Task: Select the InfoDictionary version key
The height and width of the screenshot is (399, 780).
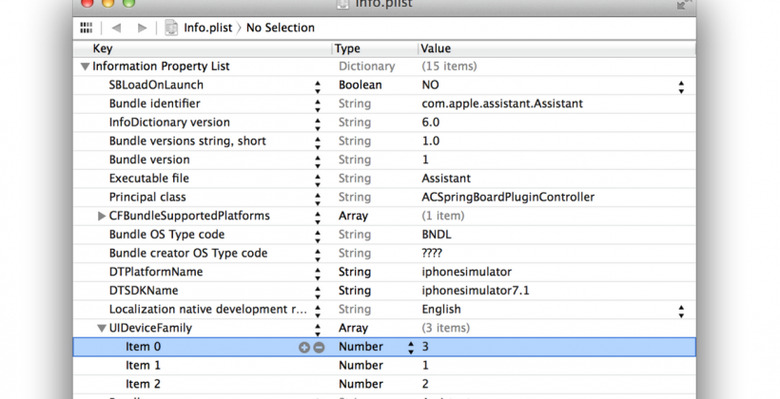Action: click(170, 122)
